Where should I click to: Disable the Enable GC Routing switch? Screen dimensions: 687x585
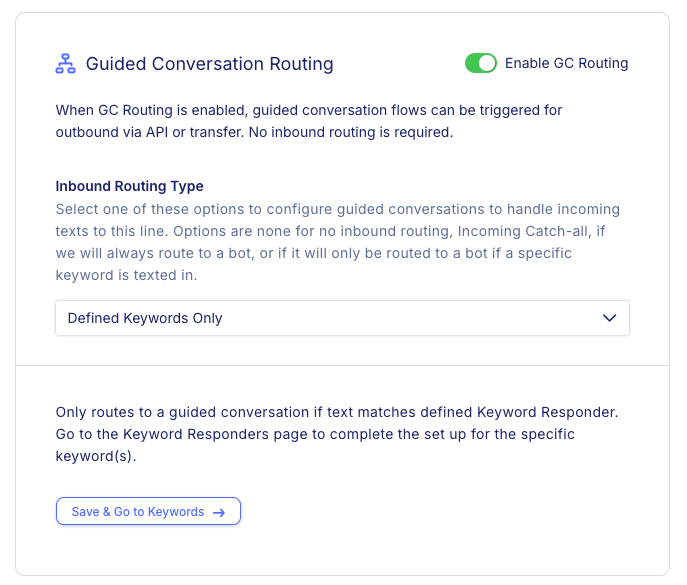click(481, 63)
